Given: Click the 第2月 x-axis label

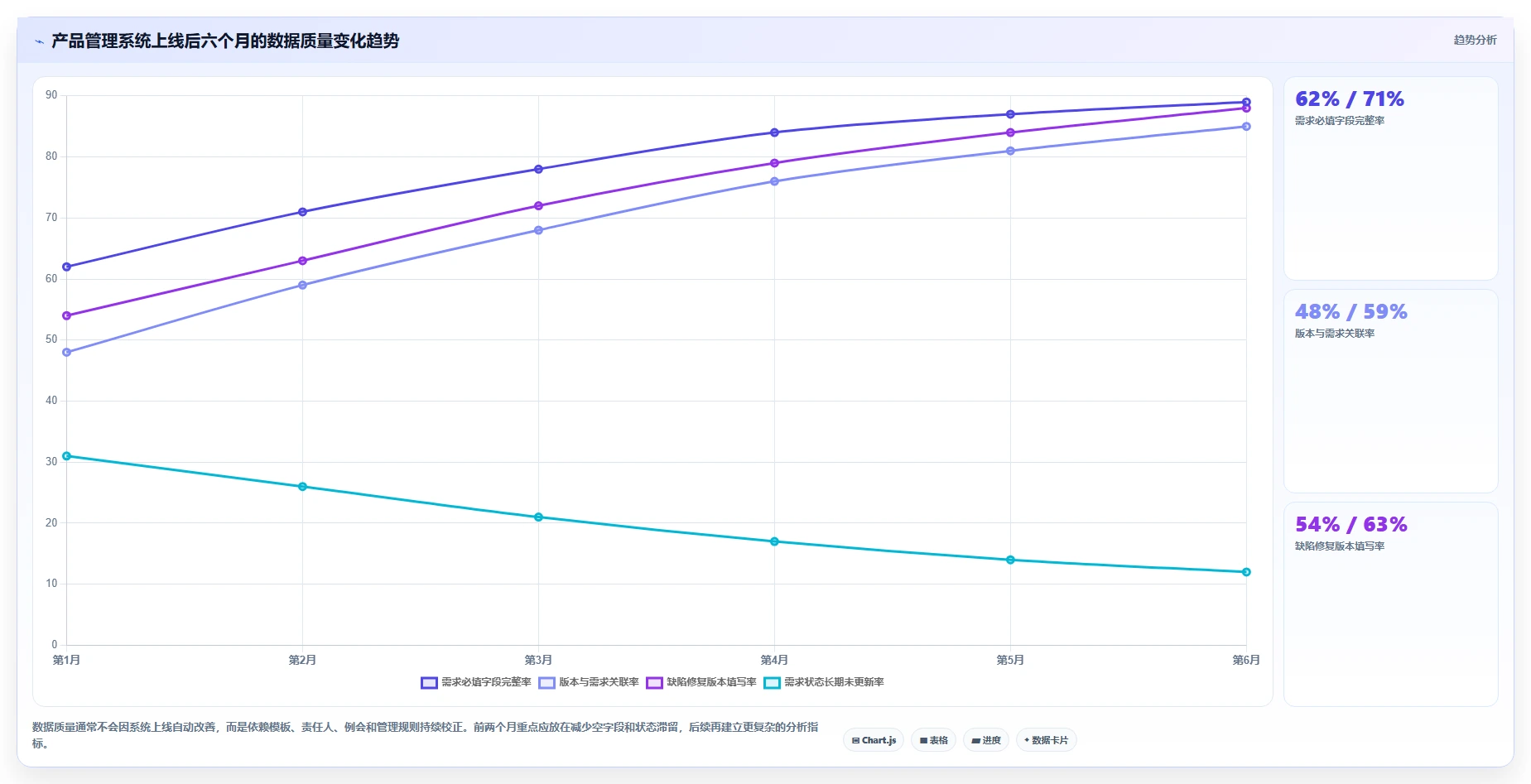Looking at the screenshot, I should point(302,660).
